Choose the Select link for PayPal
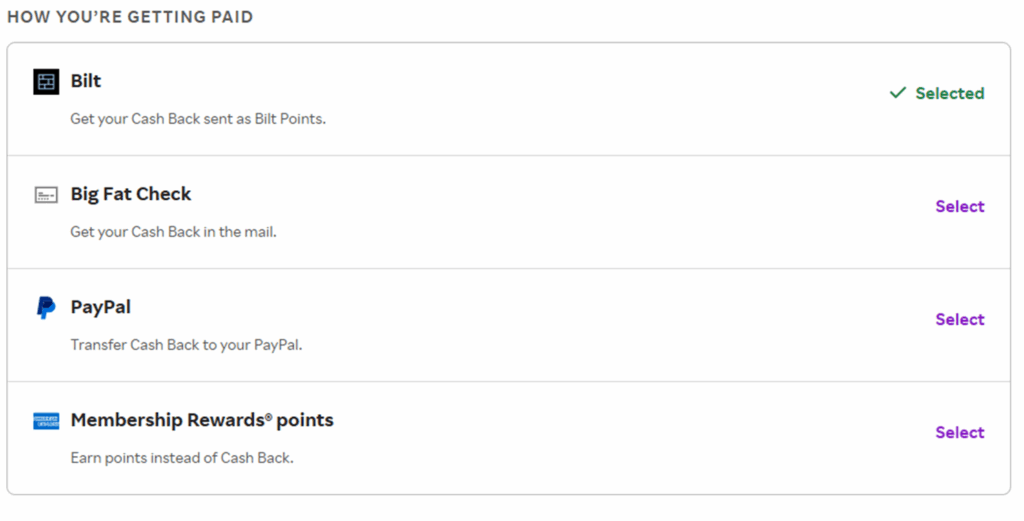The height and width of the screenshot is (521, 1024). [x=959, y=320]
